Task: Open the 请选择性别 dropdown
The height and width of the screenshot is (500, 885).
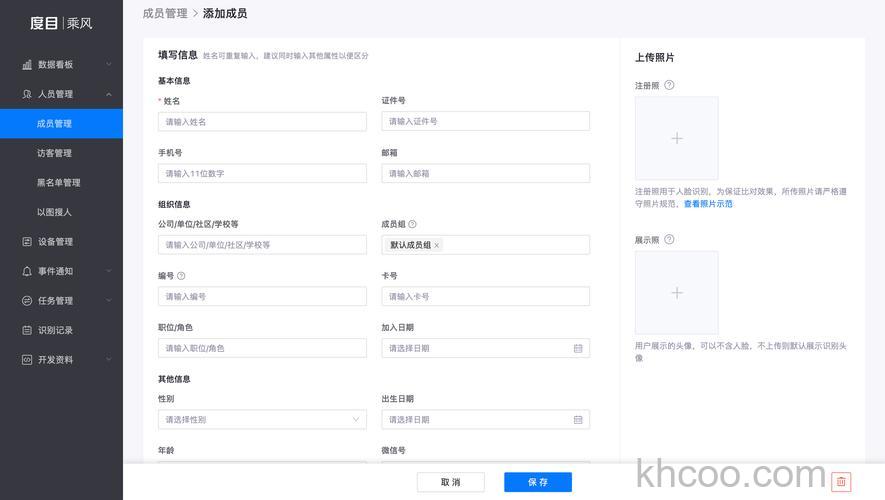Action: coord(262,419)
